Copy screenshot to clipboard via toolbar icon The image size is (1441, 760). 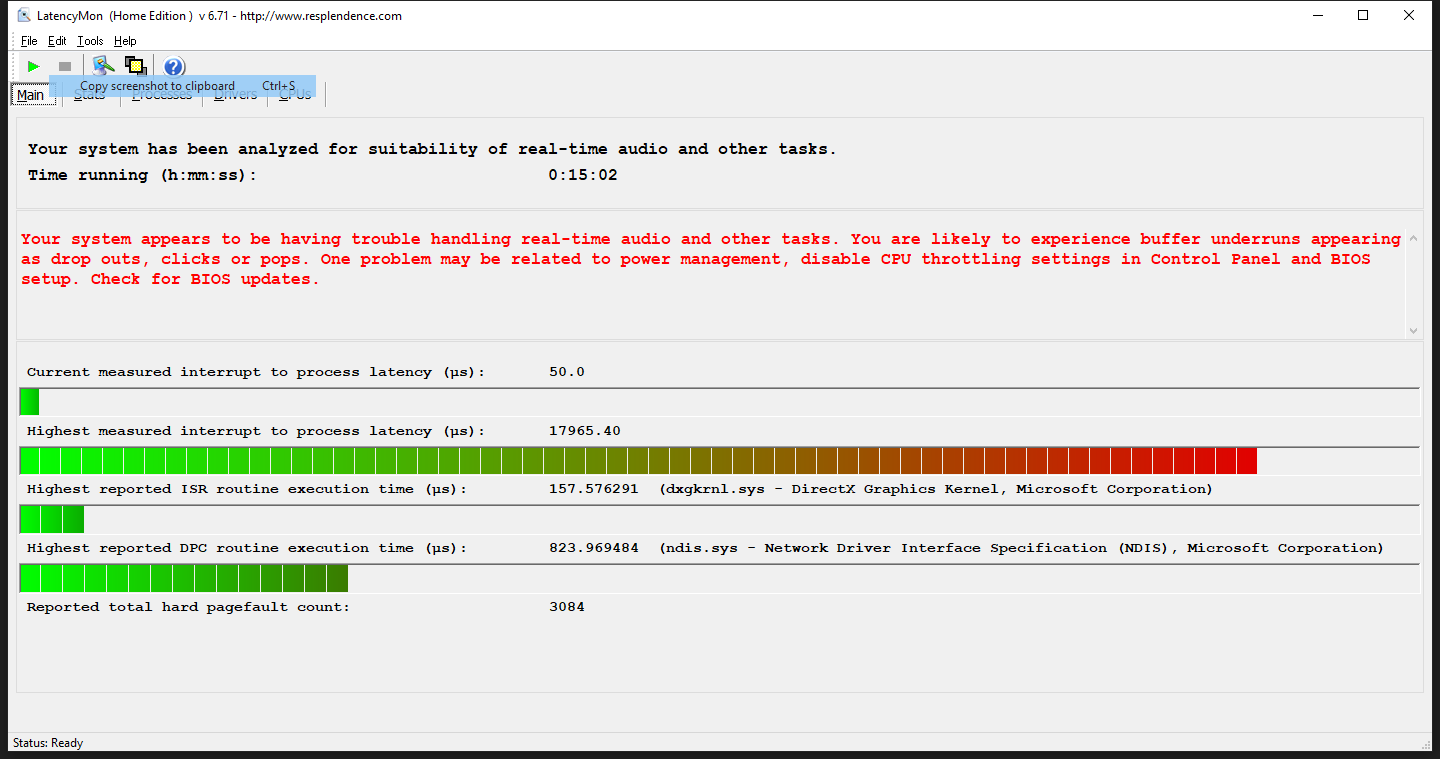coord(136,64)
